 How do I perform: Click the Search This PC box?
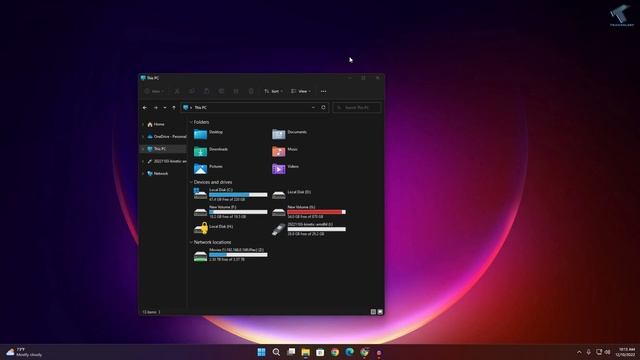pyautogui.click(x=357, y=108)
